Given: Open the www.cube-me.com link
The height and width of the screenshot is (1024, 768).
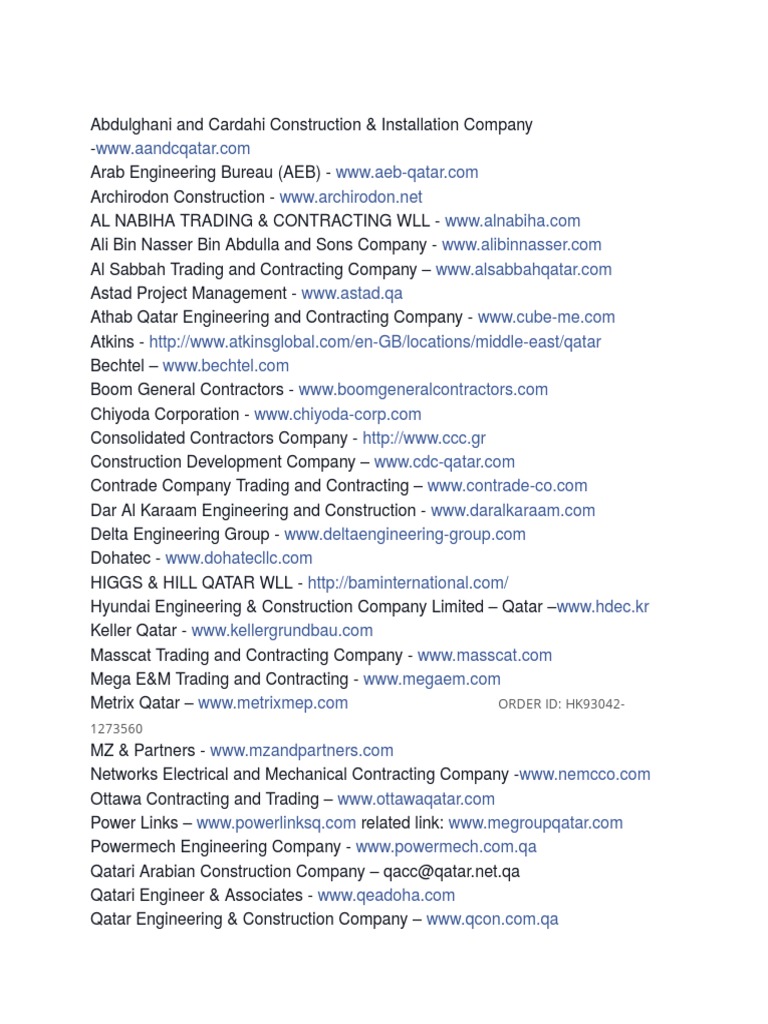Looking at the screenshot, I should (x=546, y=318).
